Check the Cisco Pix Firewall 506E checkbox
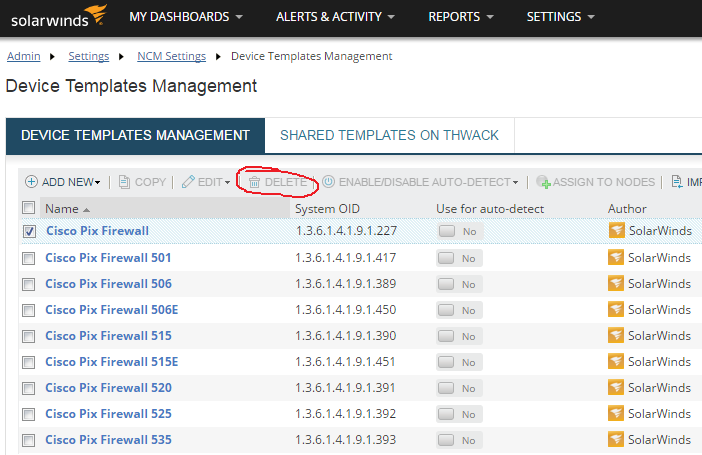This screenshot has width=702, height=455. [29, 310]
